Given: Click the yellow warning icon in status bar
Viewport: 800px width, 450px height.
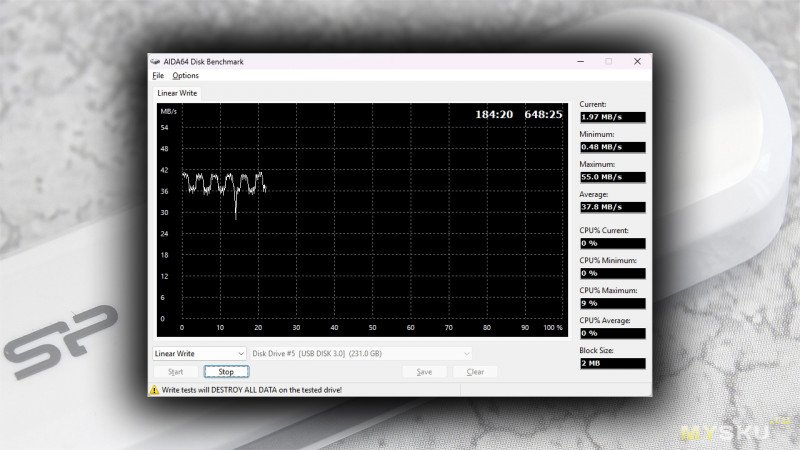Looking at the screenshot, I should click(155, 389).
